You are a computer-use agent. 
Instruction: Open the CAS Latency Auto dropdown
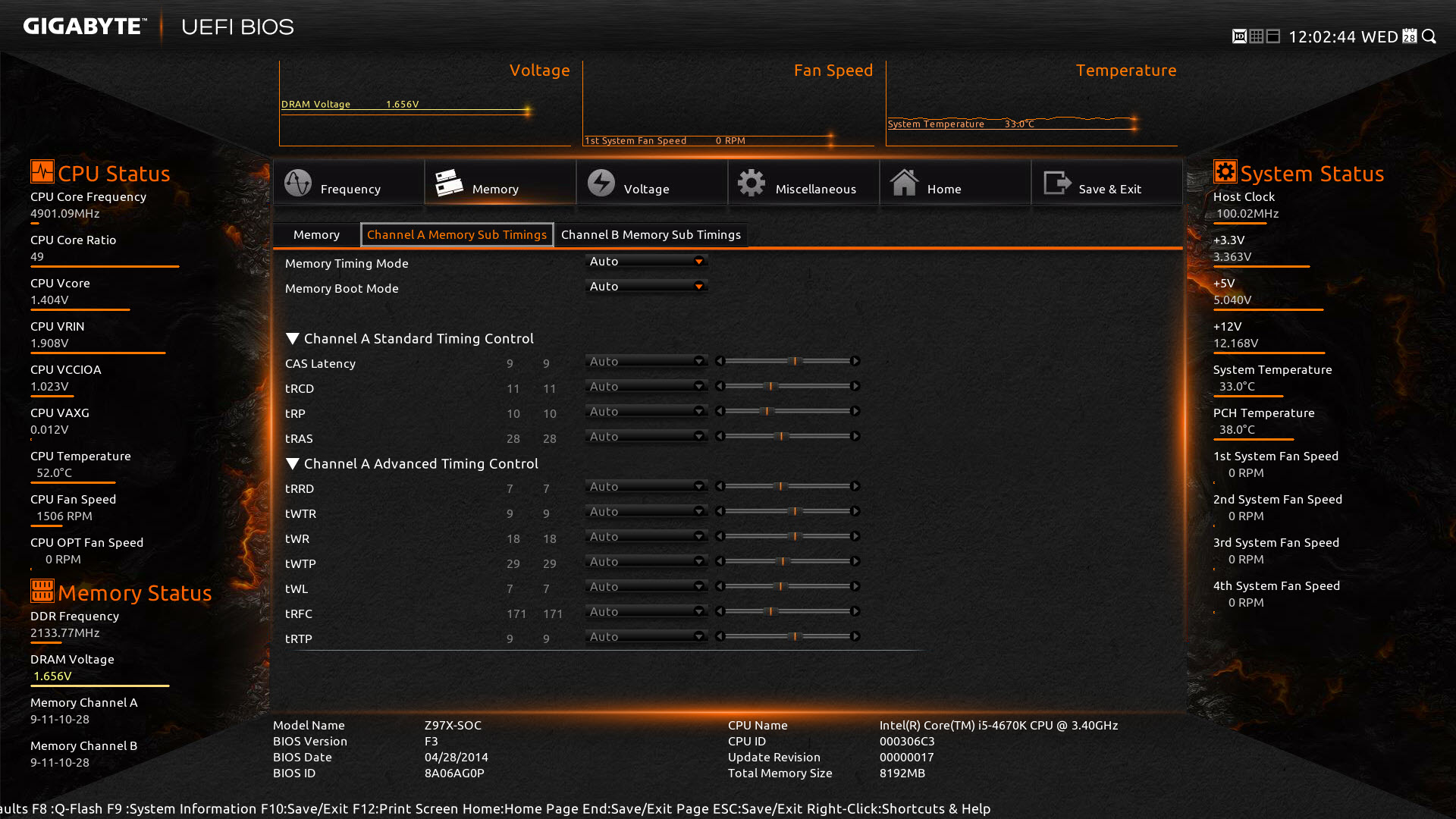(647, 362)
